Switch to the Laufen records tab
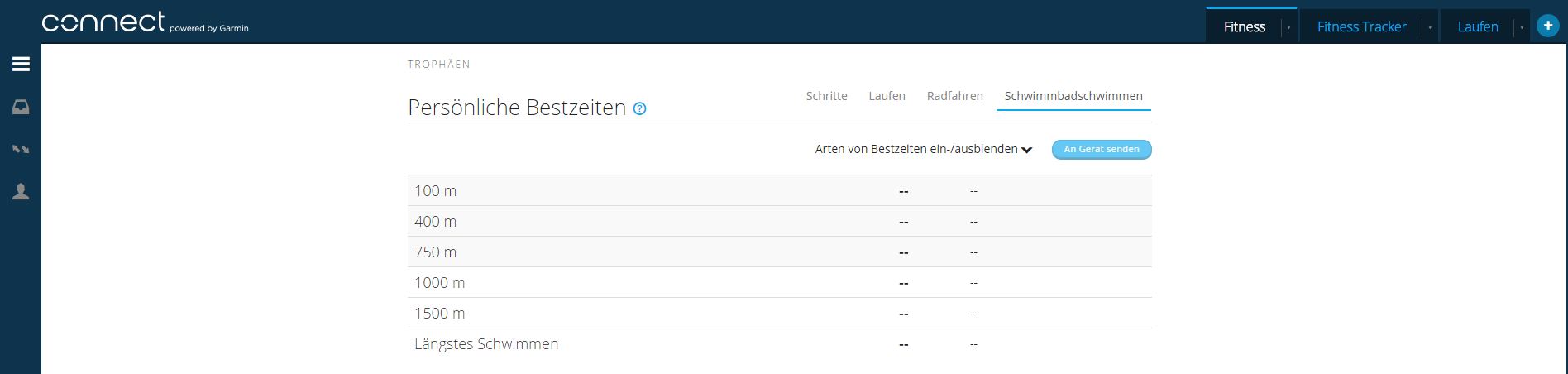 (887, 96)
